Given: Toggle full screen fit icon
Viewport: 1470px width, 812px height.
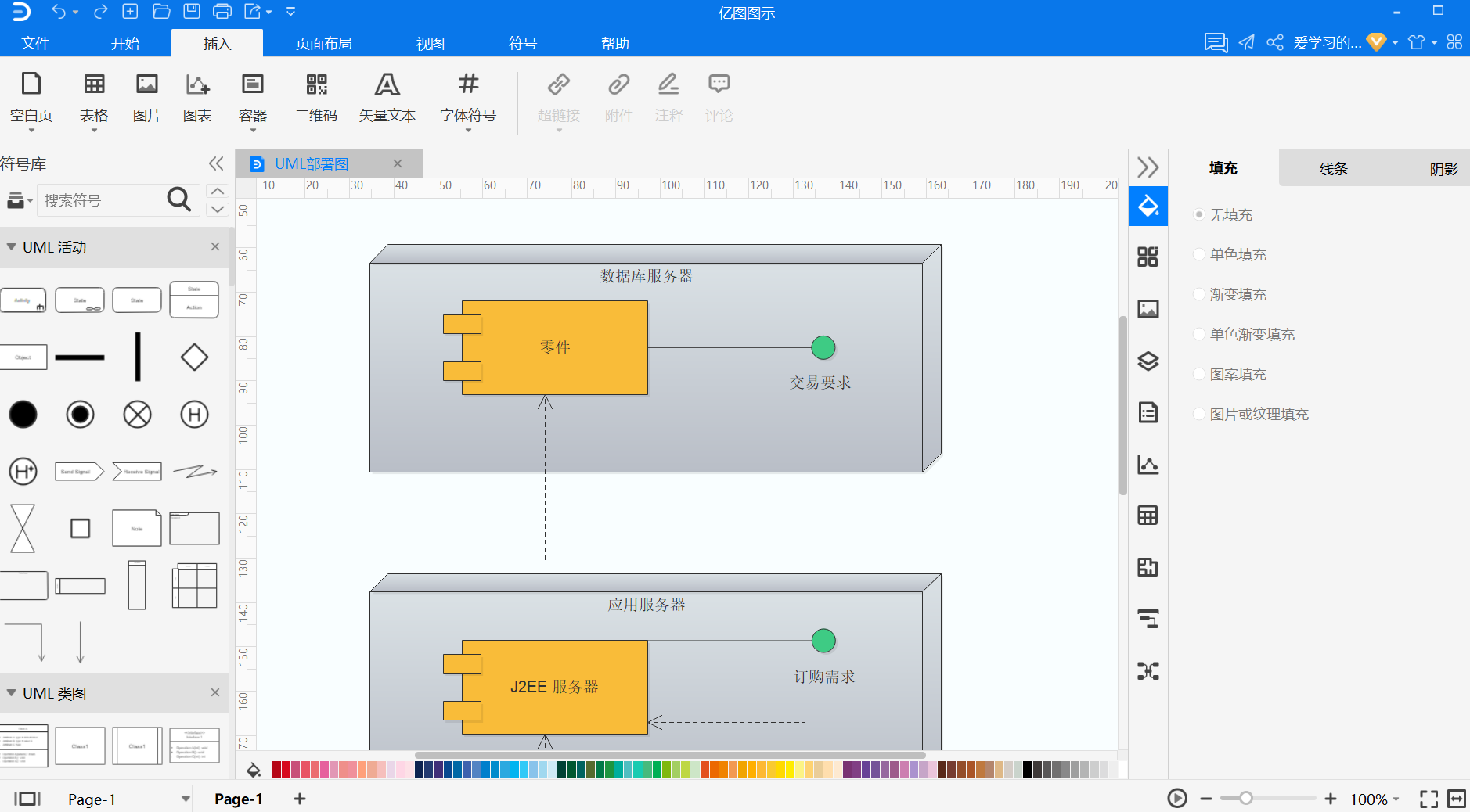Looking at the screenshot, I should [x=1429, y=799].
